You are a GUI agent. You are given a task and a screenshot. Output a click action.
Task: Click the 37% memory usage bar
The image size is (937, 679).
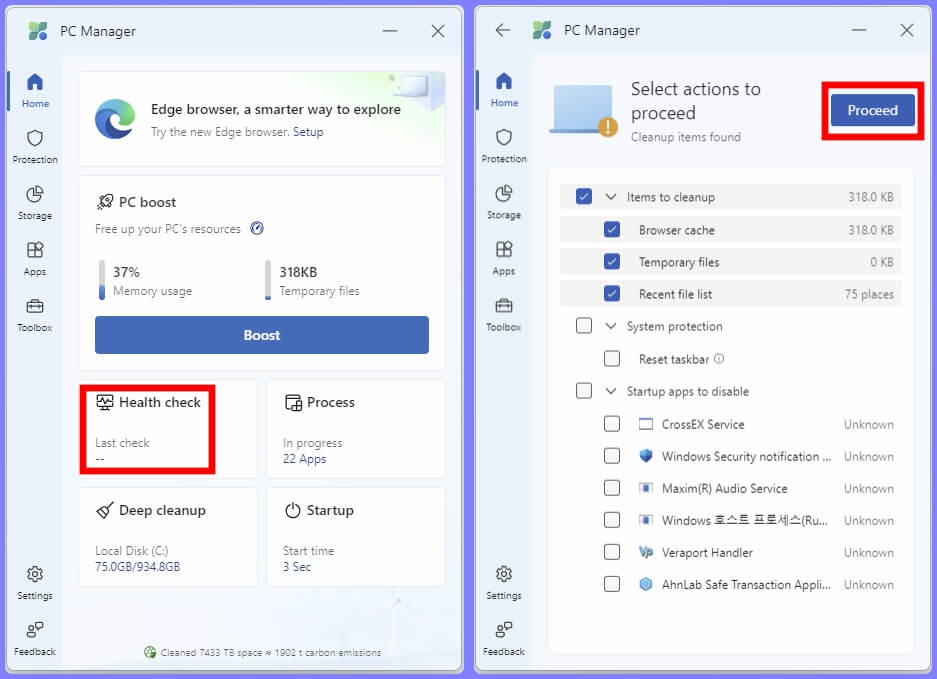coord(102,280)
